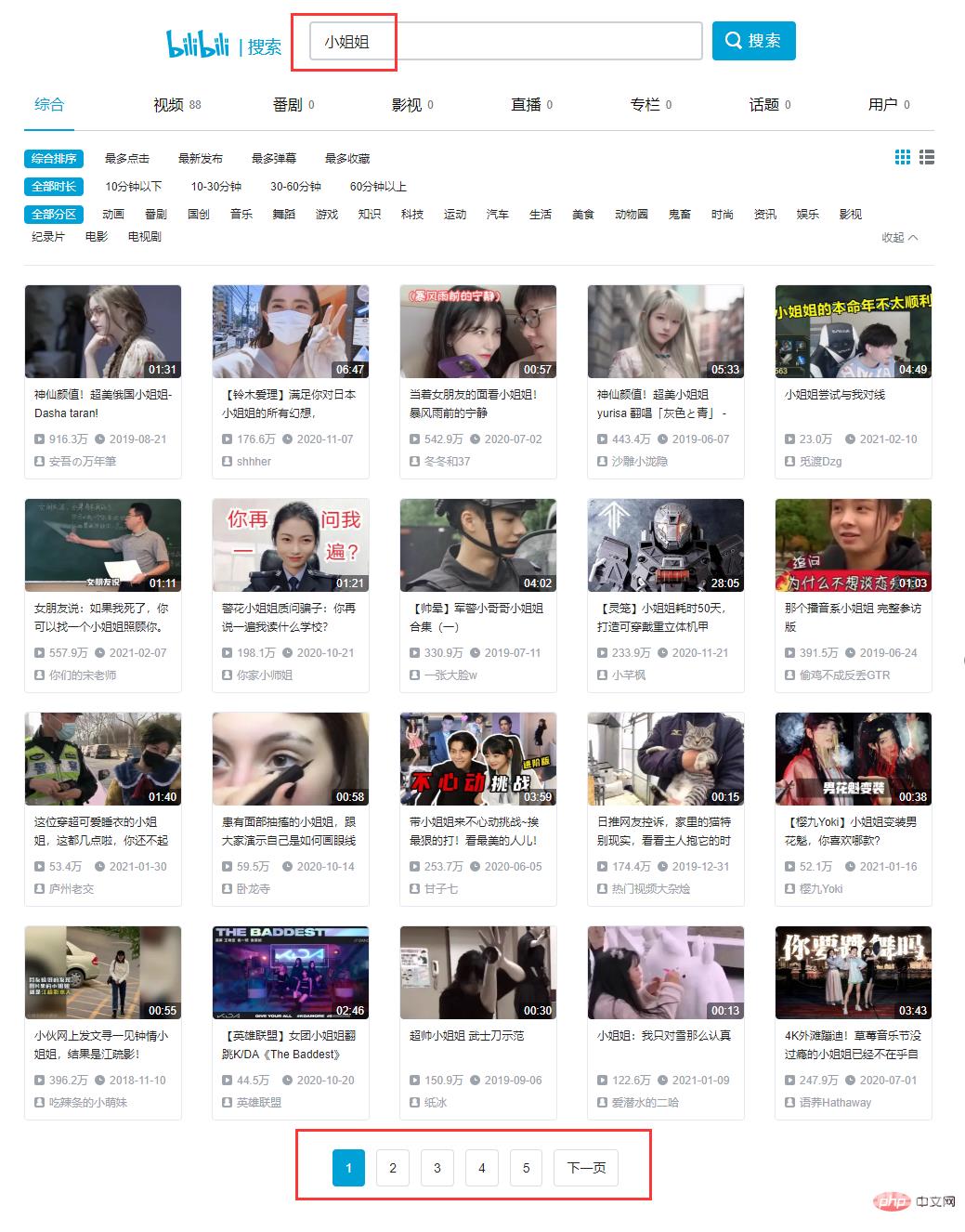Open the 专栏 tab
Image resolution: width=965 pixels, height=1232 pixels.
tap(650, 105)
